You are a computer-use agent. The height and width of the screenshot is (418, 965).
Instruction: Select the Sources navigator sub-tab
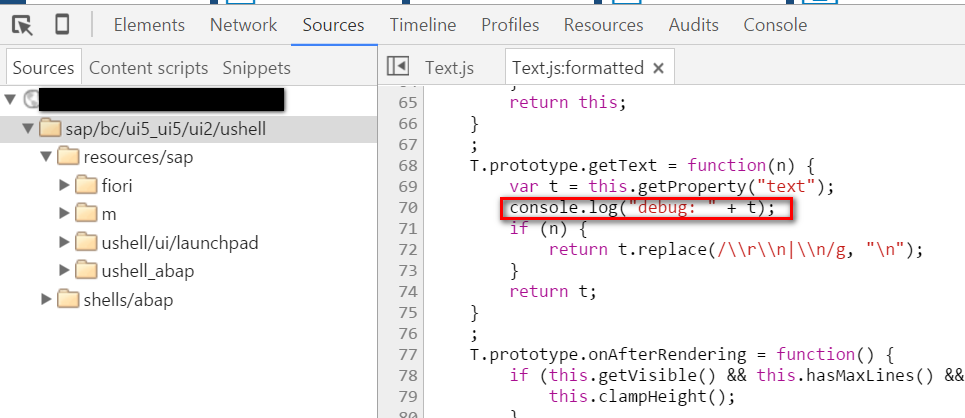(43, 68)
